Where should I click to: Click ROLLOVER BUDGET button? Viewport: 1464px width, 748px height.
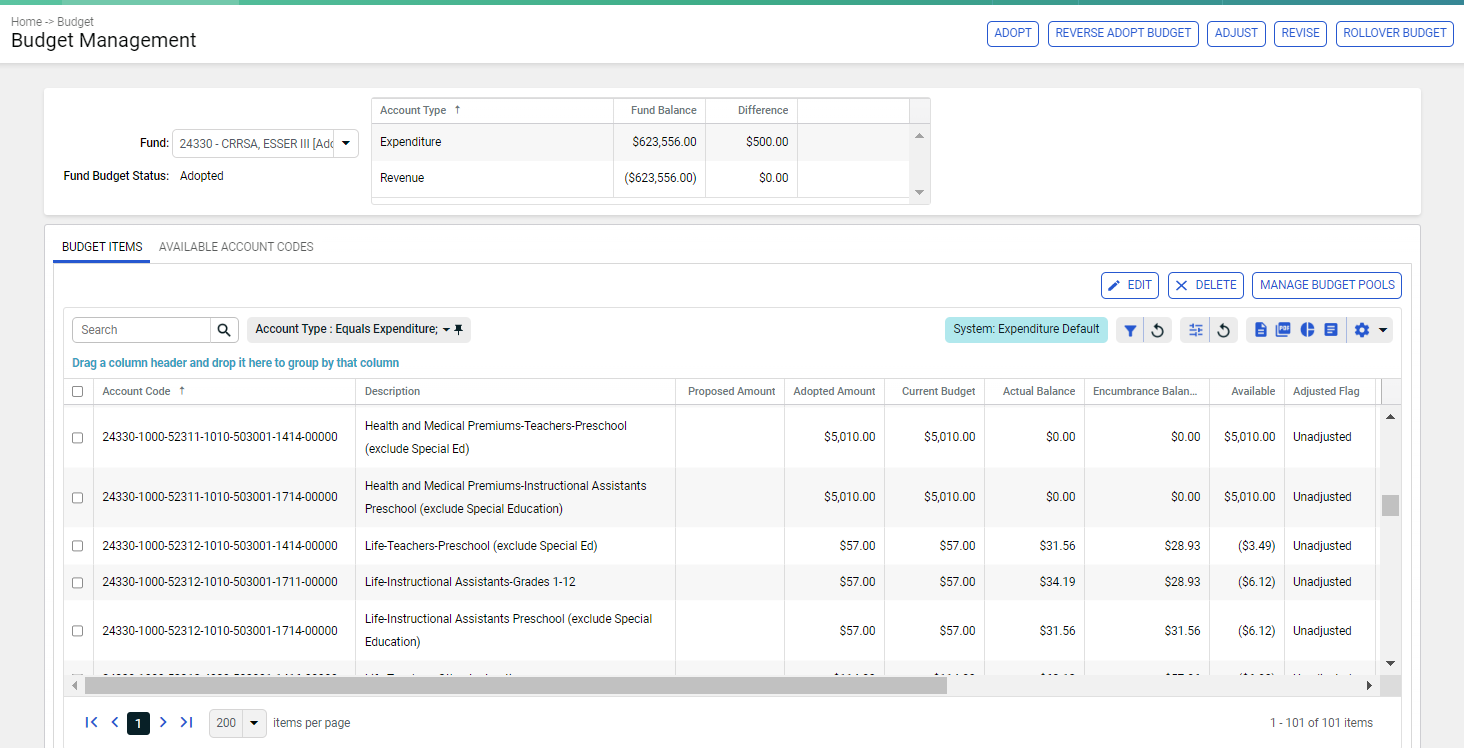[x=1395, y=33]
